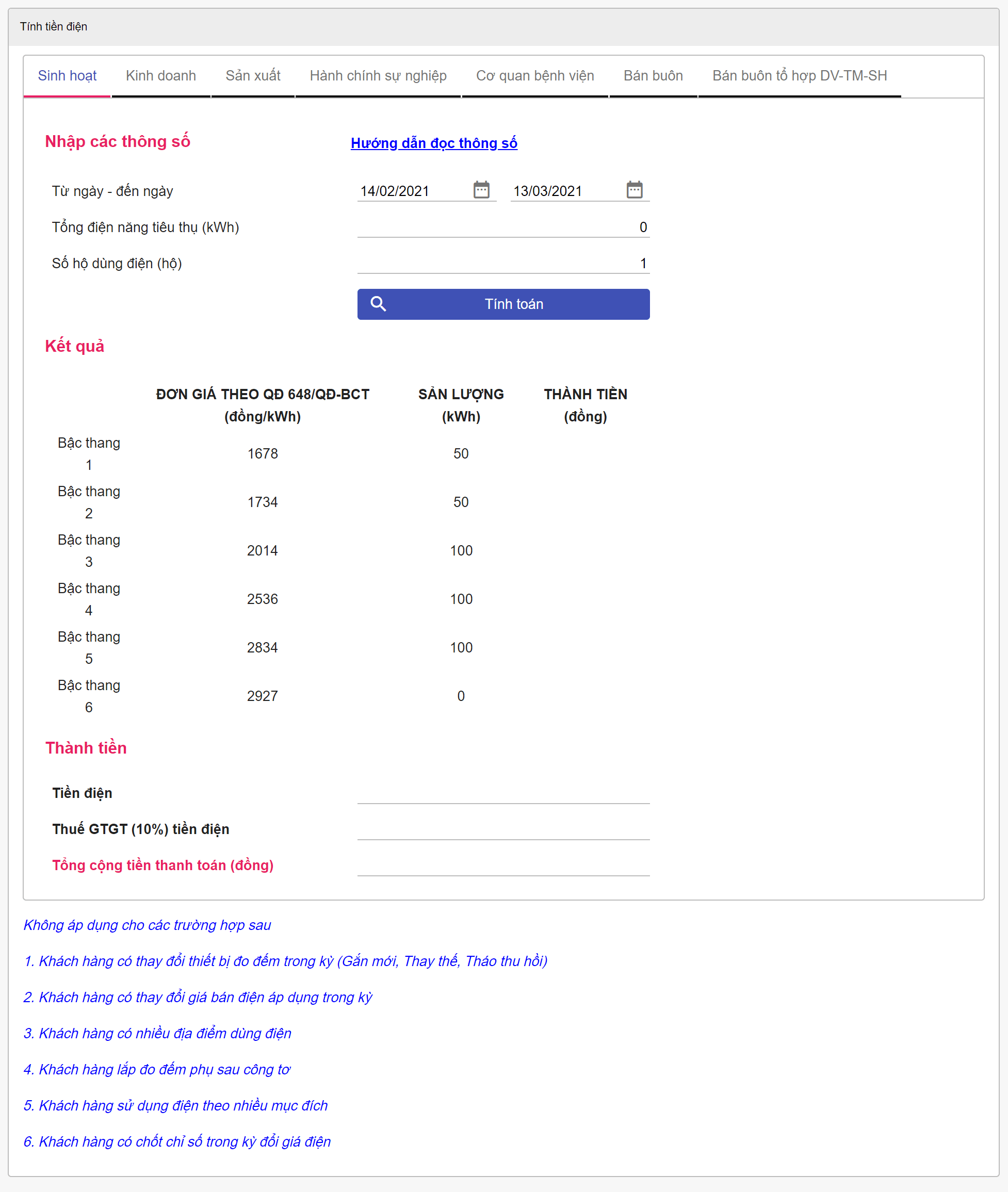Screen dimensions: 1008x1192
Task: Switch to the Sản xuất tab
Action: pos(253,75)
